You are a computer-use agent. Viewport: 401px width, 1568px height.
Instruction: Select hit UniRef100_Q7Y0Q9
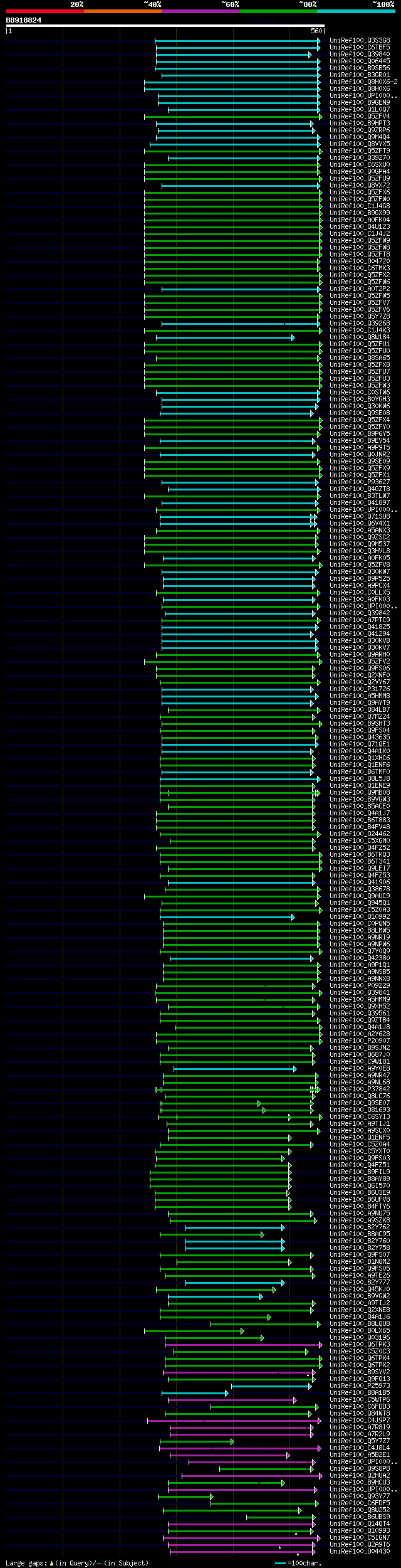[360, 951]
